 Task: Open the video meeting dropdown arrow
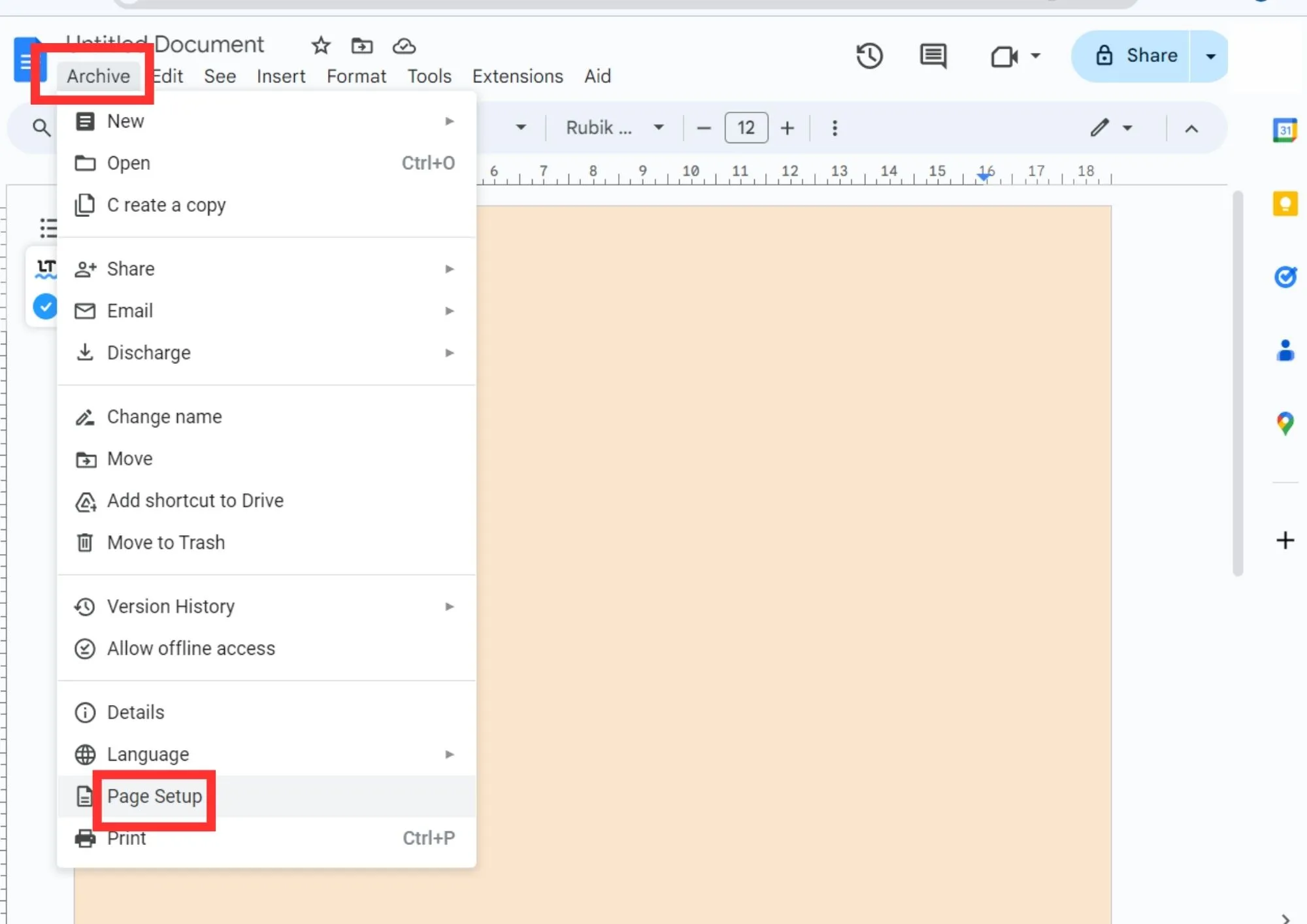tap(1035, 56)
